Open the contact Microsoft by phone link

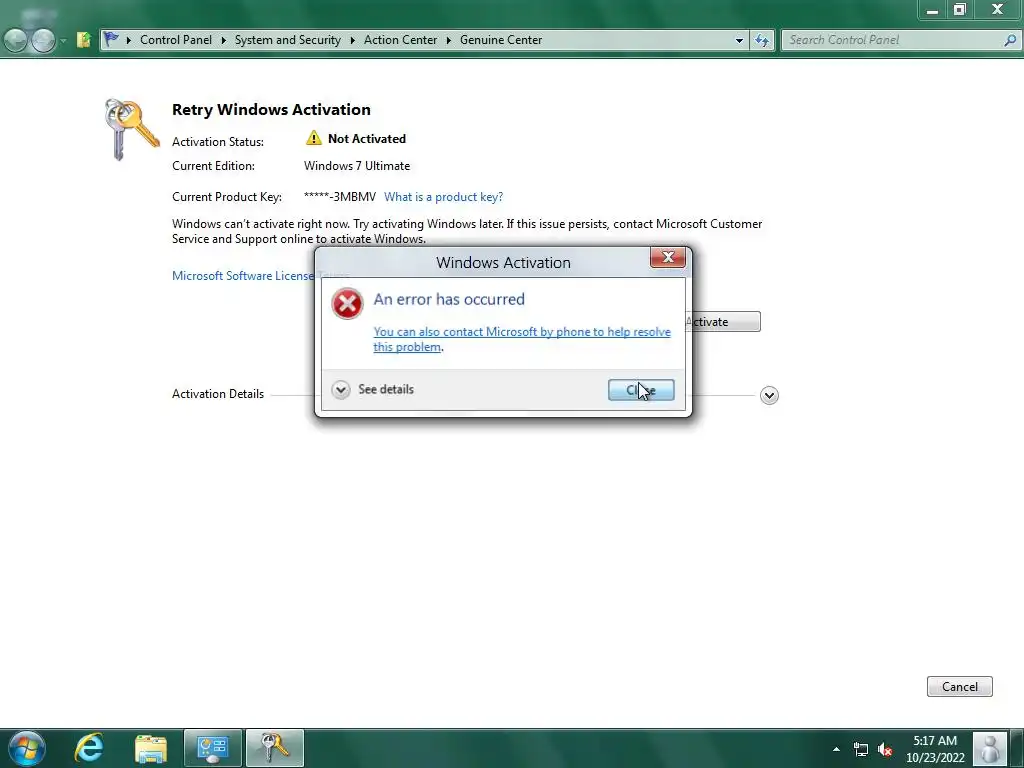click(x=522, y=339)
